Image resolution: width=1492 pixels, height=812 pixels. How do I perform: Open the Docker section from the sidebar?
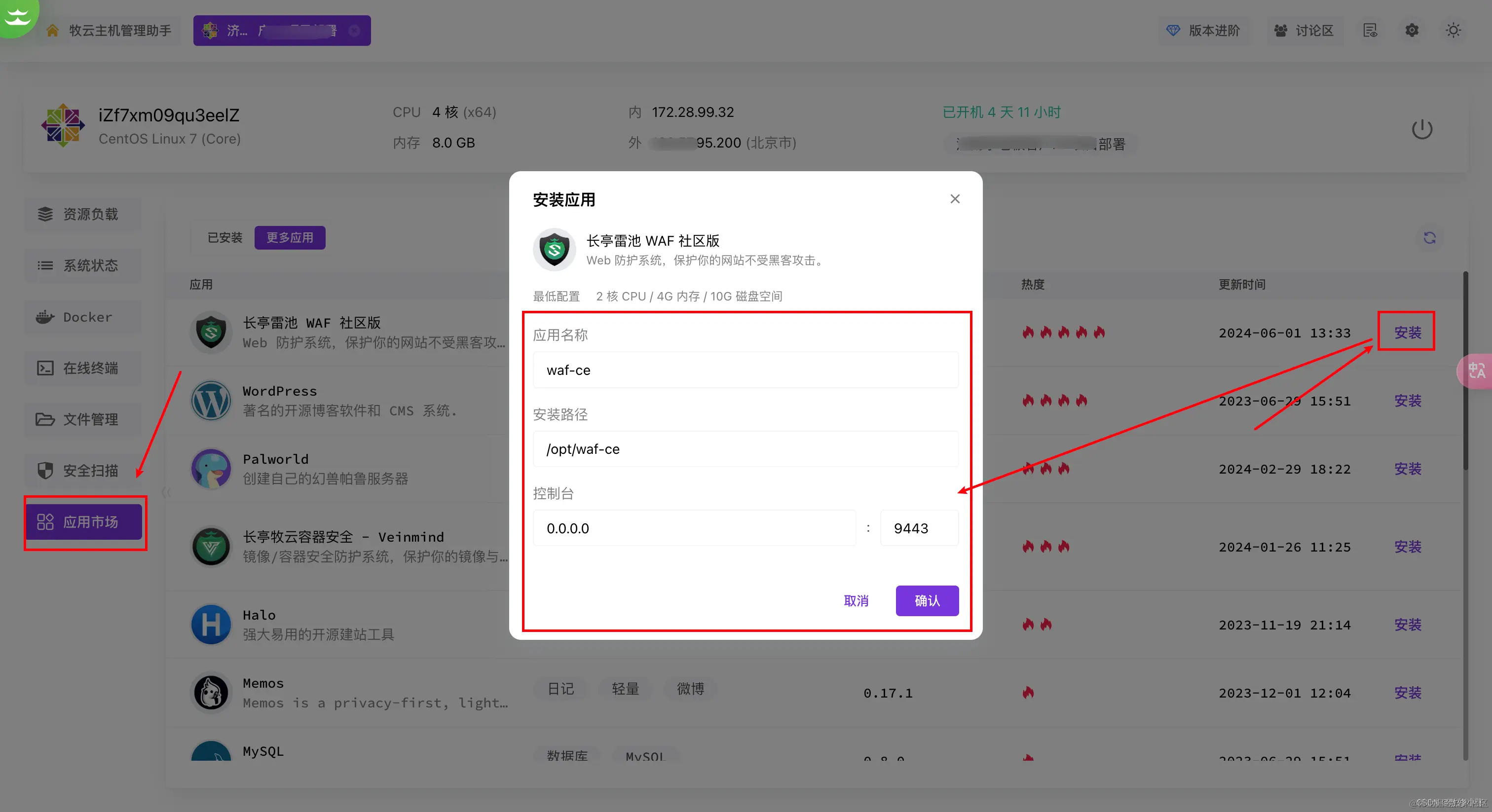pyautogui.click(x=82, y=317)
